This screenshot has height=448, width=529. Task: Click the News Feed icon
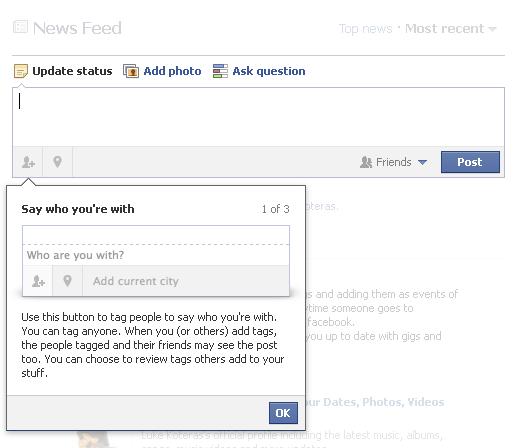point(20,27)
